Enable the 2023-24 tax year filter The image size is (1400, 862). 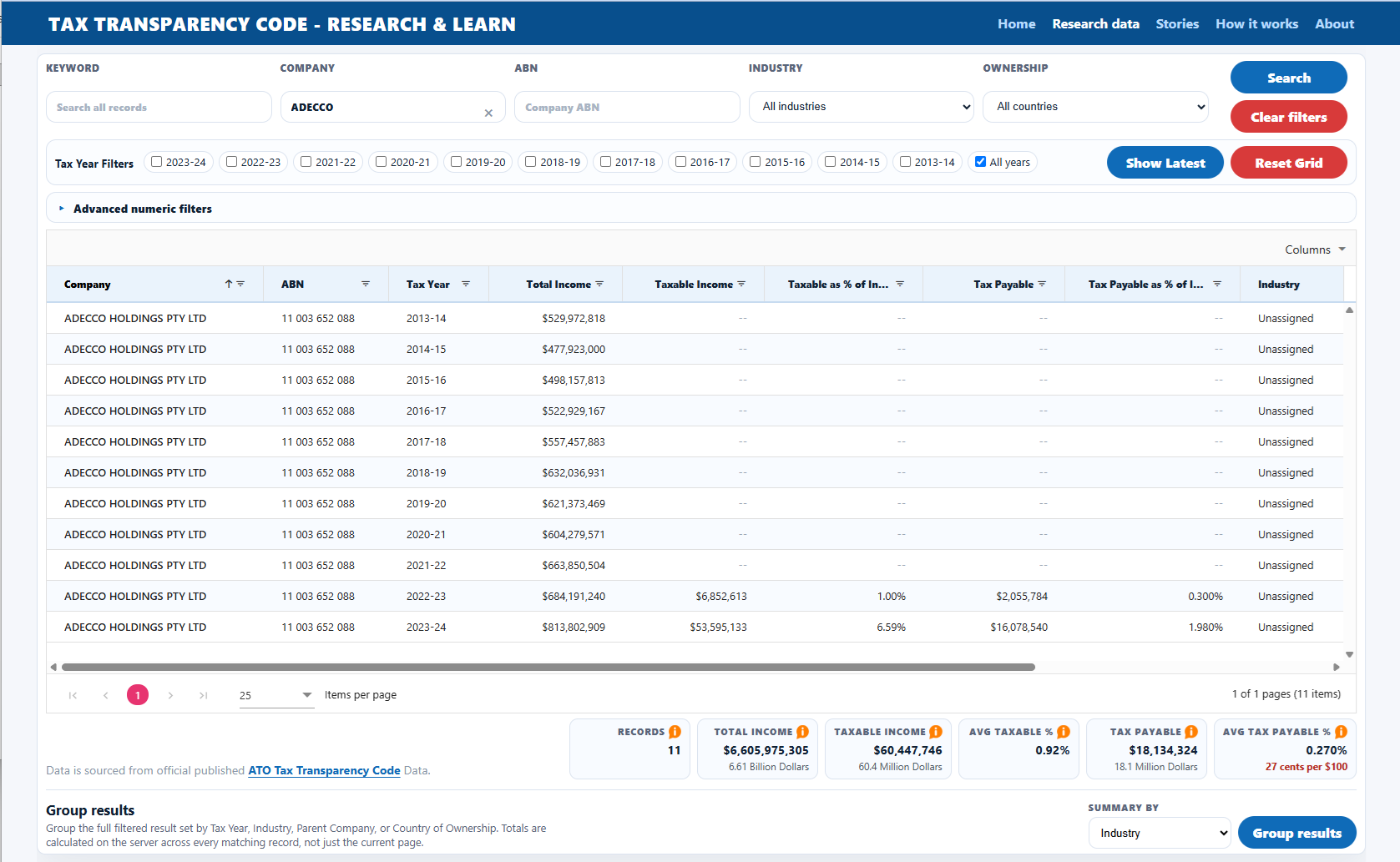(156, 162)
